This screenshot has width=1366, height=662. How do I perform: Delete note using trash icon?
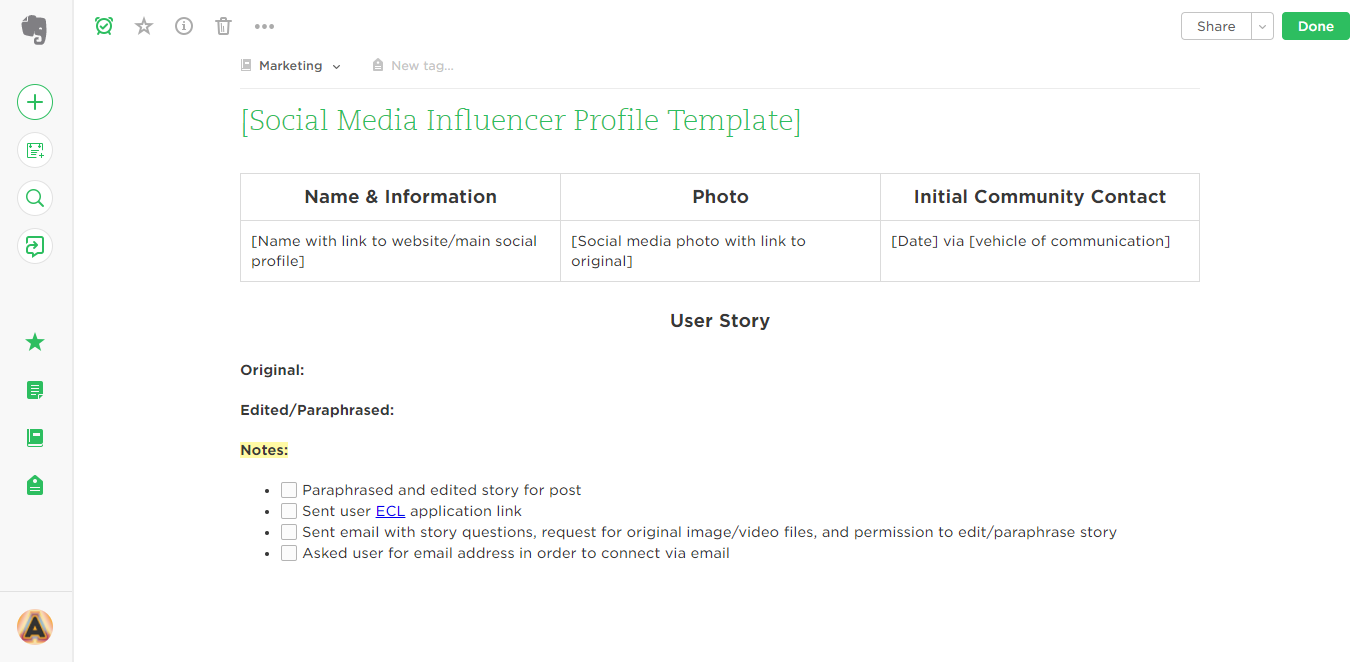tap(224, 26)
